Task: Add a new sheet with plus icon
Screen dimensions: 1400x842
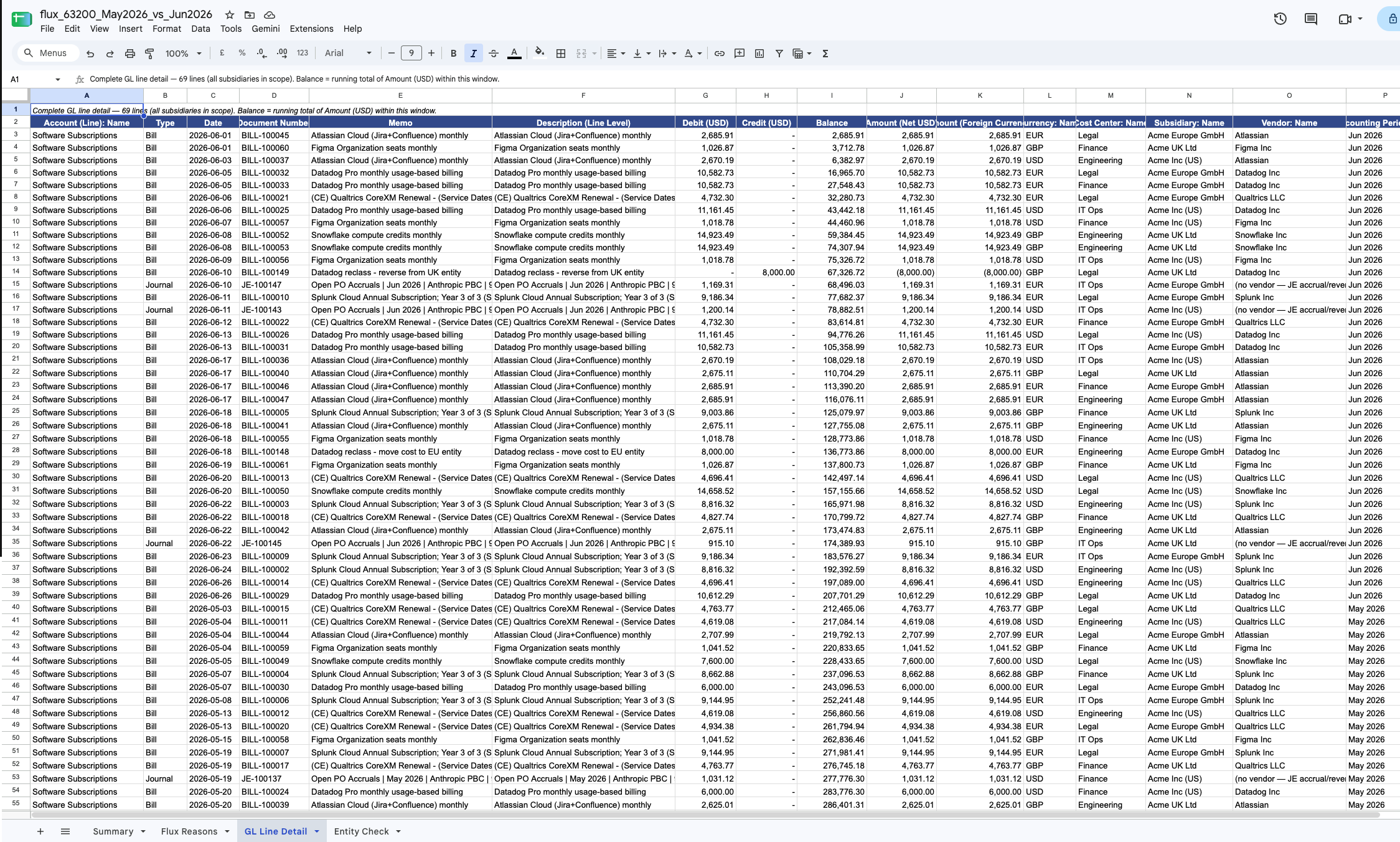Action: coord(40,831)
